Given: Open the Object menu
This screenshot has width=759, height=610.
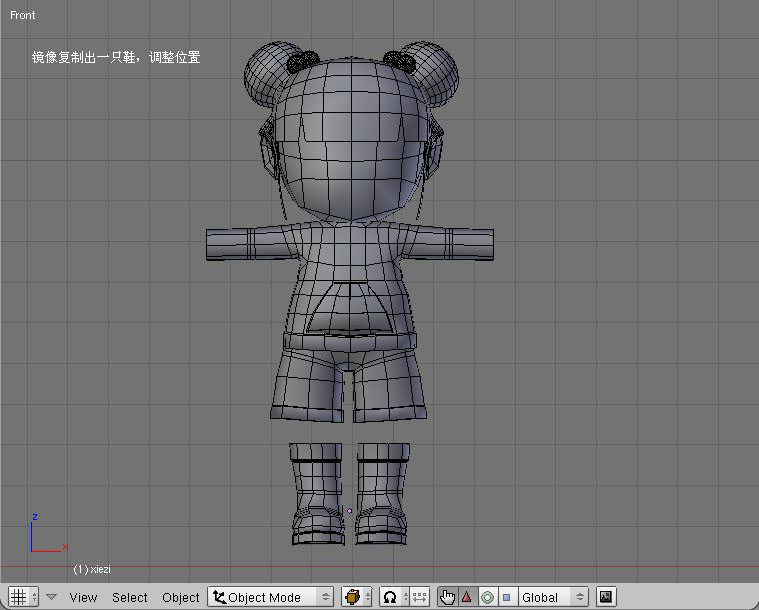Looking at the screenshot, I should [x=181, y=597].
